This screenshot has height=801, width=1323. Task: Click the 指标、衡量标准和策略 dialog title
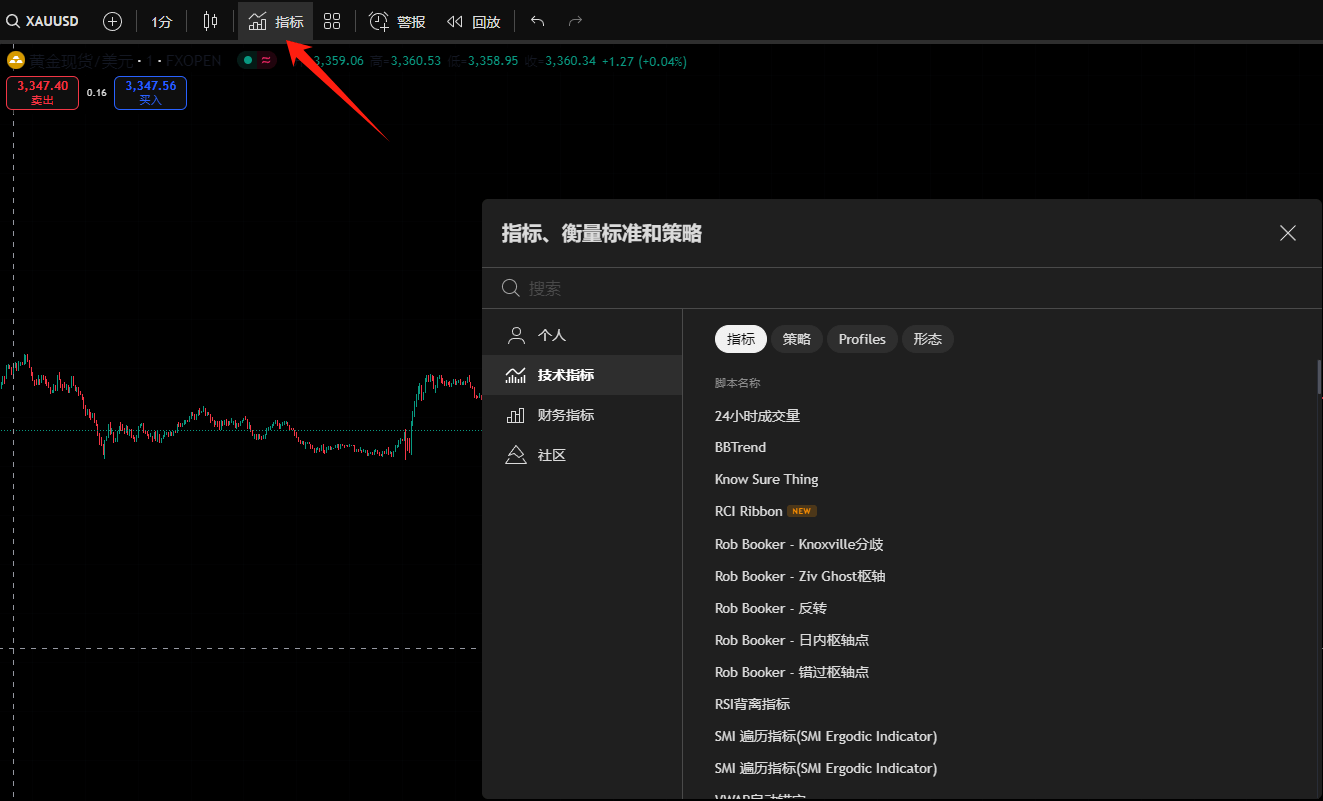pyautogui.click(x=601, y=233)
